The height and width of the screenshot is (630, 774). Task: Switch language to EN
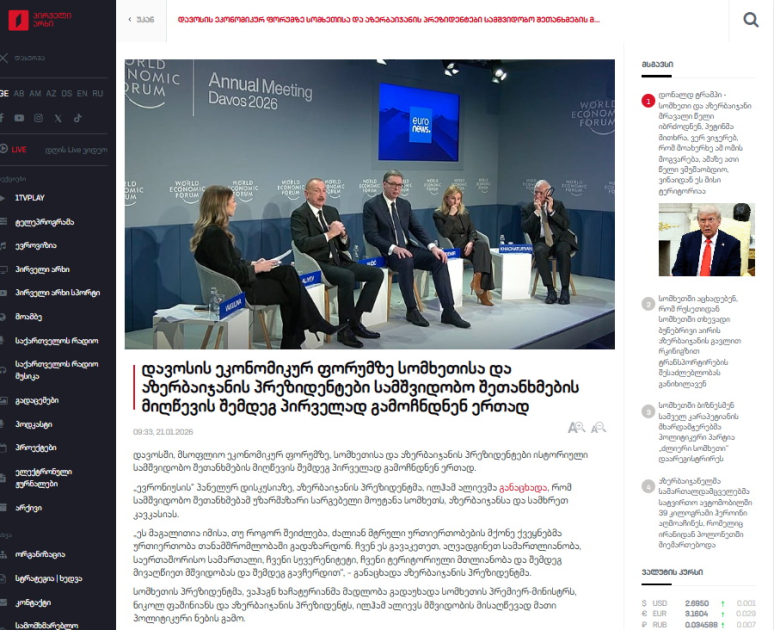point(83,93)
